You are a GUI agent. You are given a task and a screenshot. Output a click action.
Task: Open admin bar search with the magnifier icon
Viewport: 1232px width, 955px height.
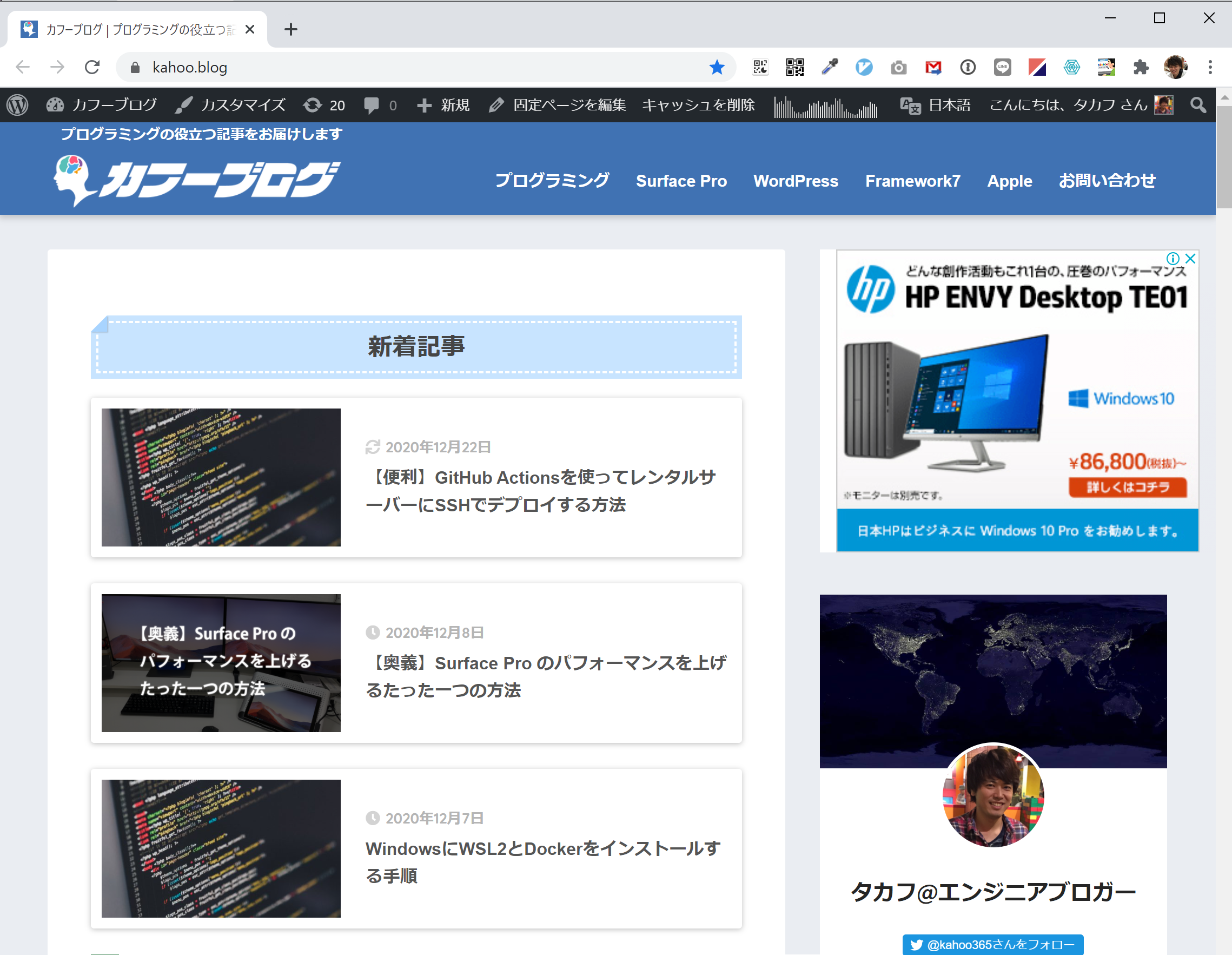[x=1198, y=104]
